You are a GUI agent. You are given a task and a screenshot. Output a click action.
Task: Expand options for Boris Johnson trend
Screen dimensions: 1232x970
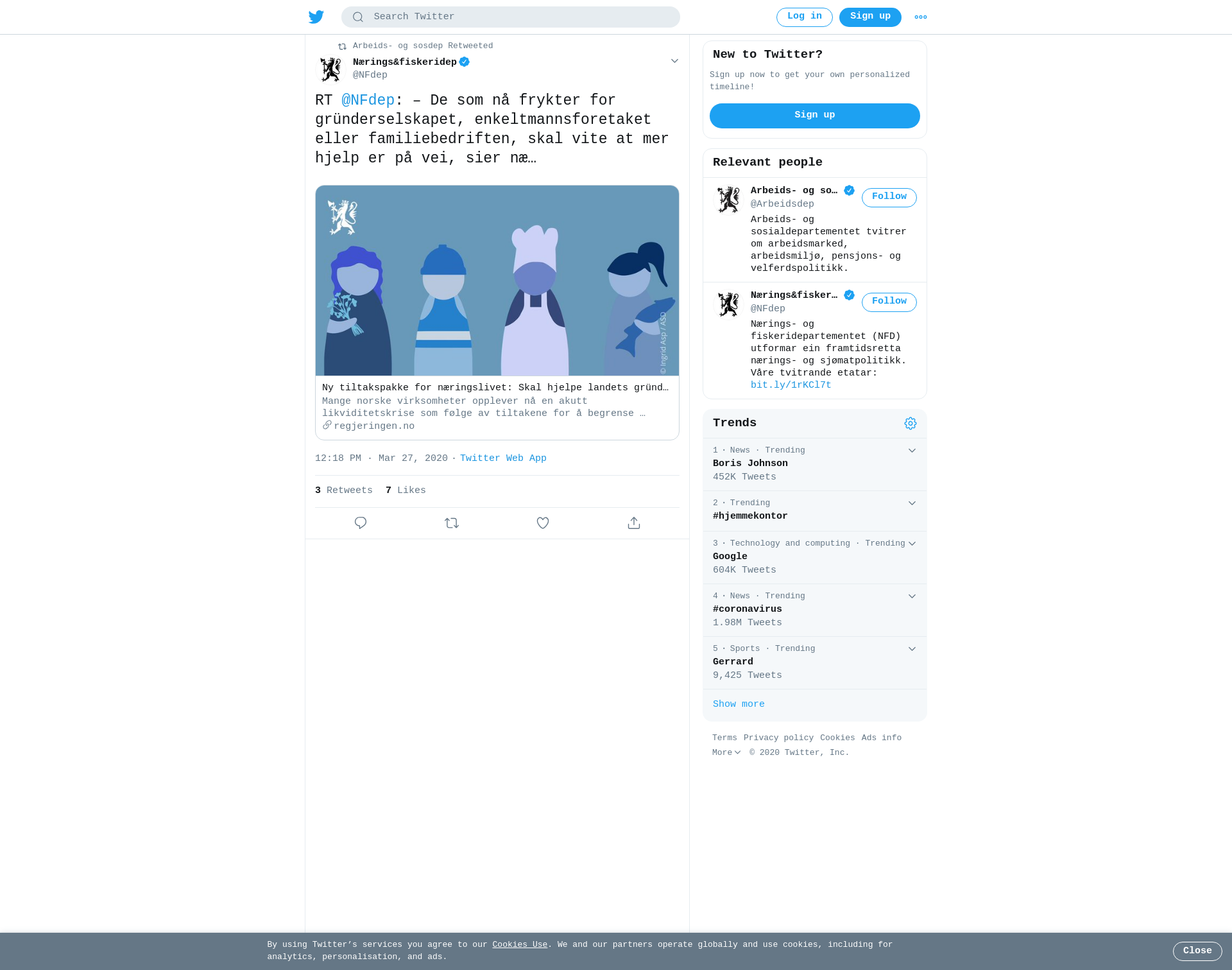(x=912, y=451)
